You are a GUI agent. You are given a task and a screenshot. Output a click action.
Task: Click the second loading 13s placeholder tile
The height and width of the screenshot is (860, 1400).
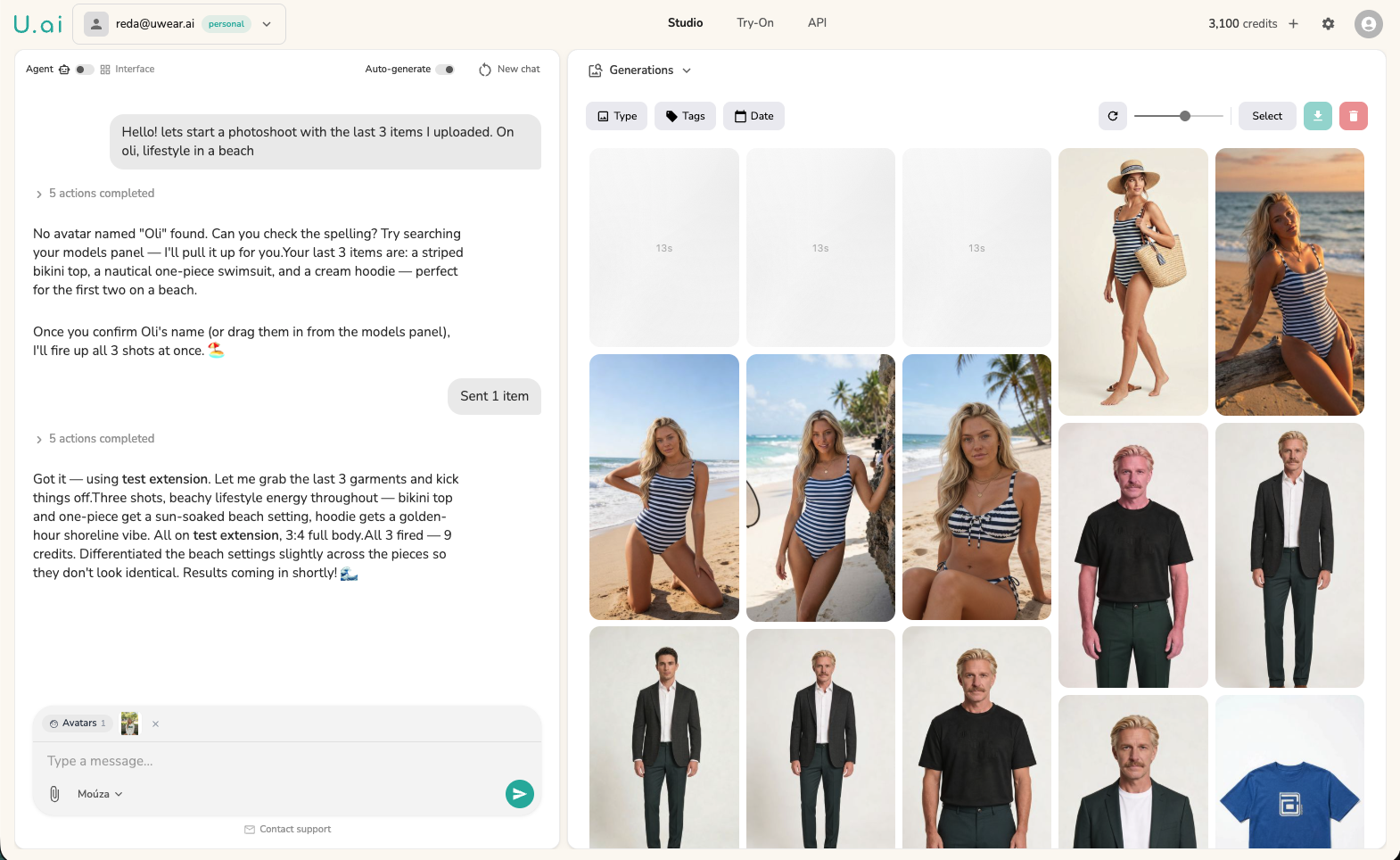pyautogui.click(x=820, y=247)
